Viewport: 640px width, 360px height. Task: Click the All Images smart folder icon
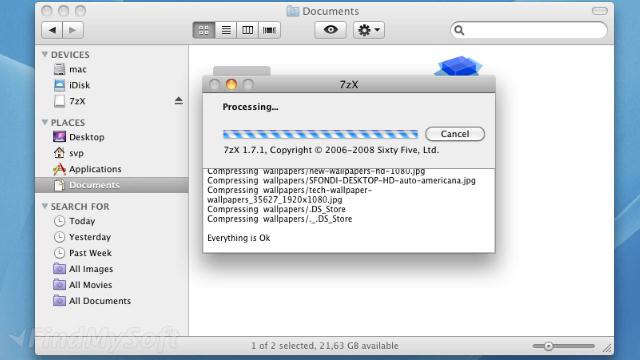click(x=59, y=269)
